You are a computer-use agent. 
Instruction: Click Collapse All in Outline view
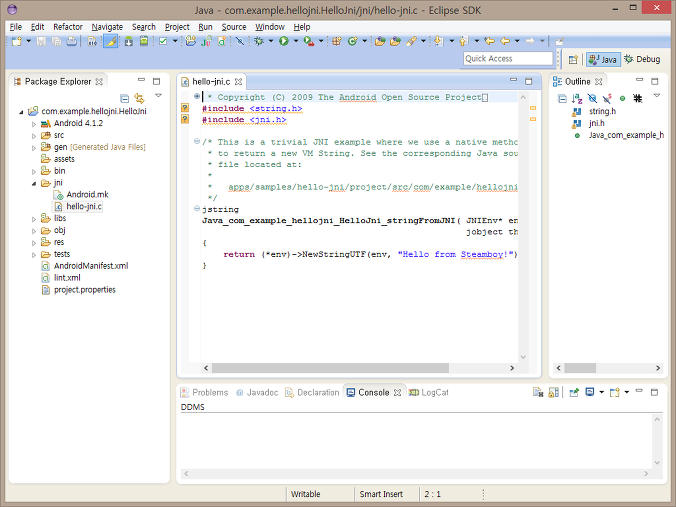click(562, 99)
